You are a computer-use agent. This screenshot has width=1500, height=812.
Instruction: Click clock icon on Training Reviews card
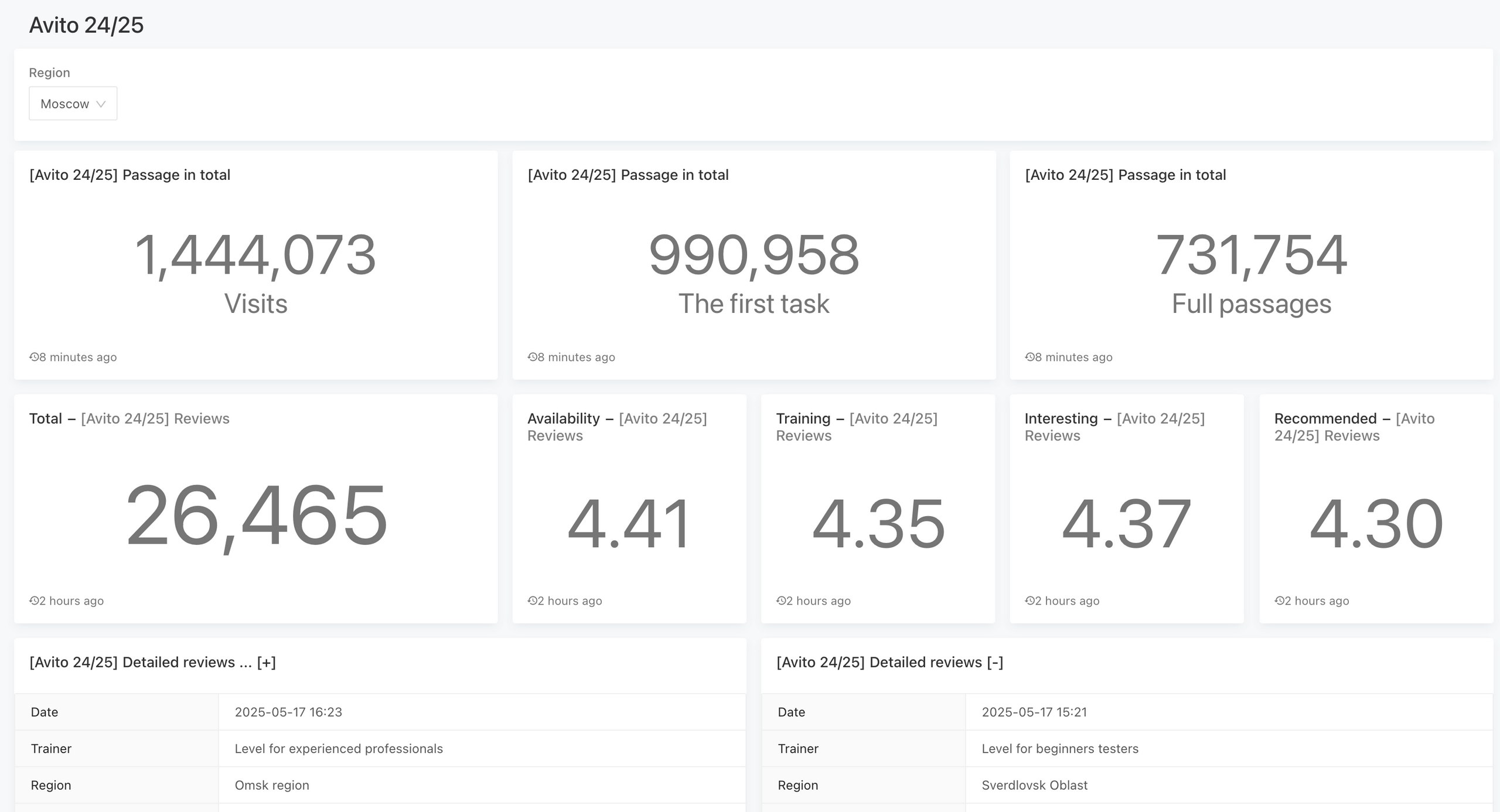pos(780,601)
